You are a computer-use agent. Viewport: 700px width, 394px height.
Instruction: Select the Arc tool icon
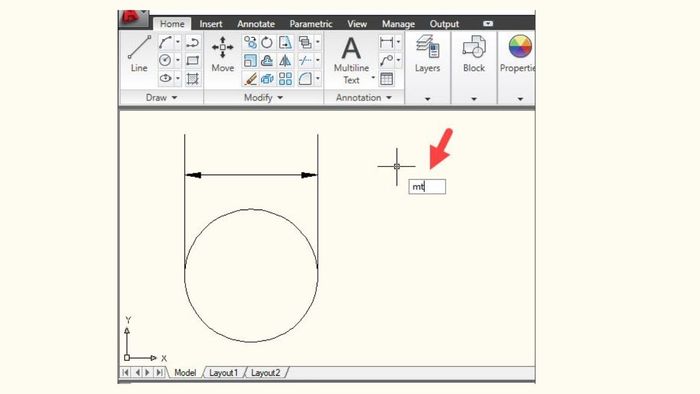(165, 42)
